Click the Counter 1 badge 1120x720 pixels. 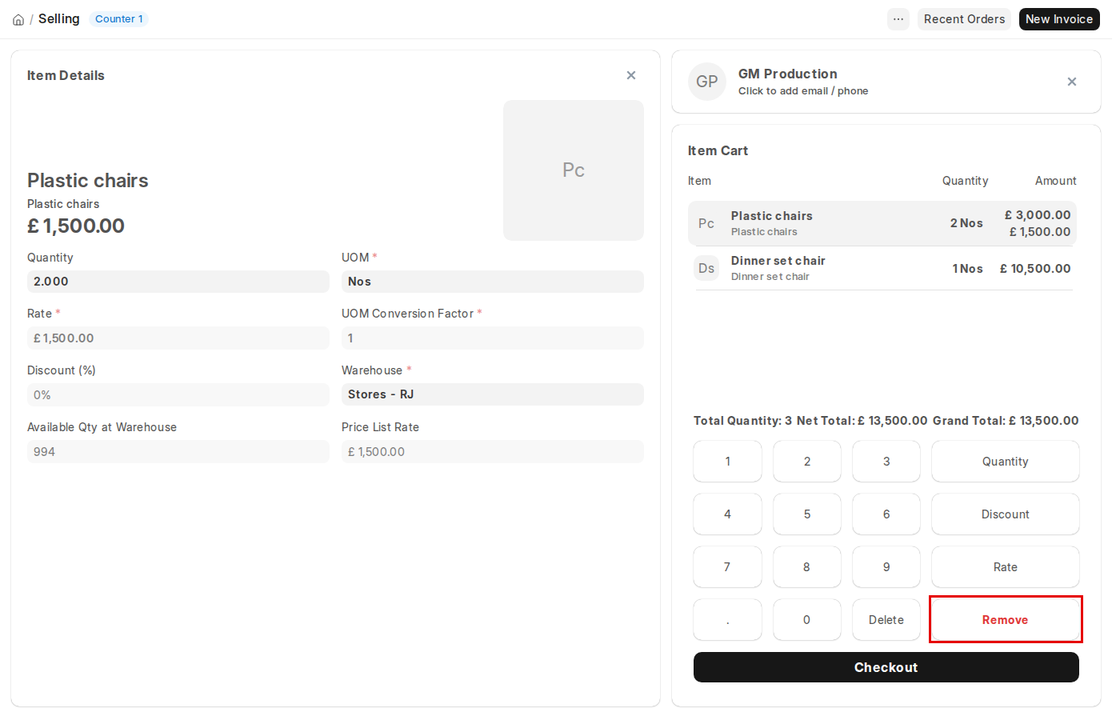(x=119, y=19)
